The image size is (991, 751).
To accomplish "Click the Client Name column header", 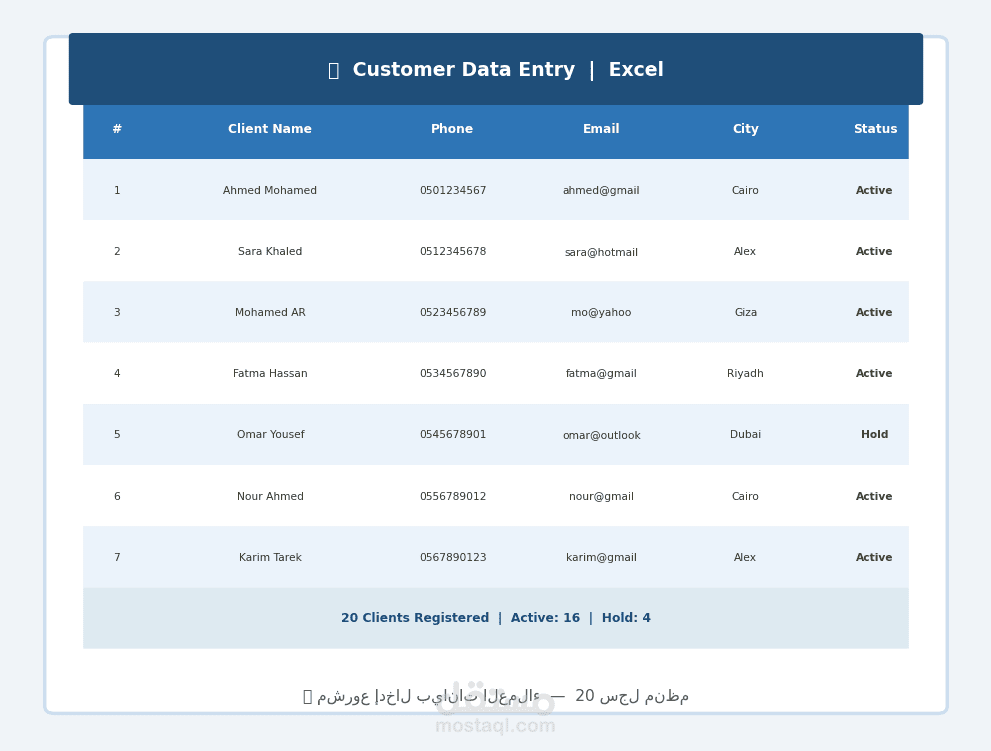I will point(270,129).
